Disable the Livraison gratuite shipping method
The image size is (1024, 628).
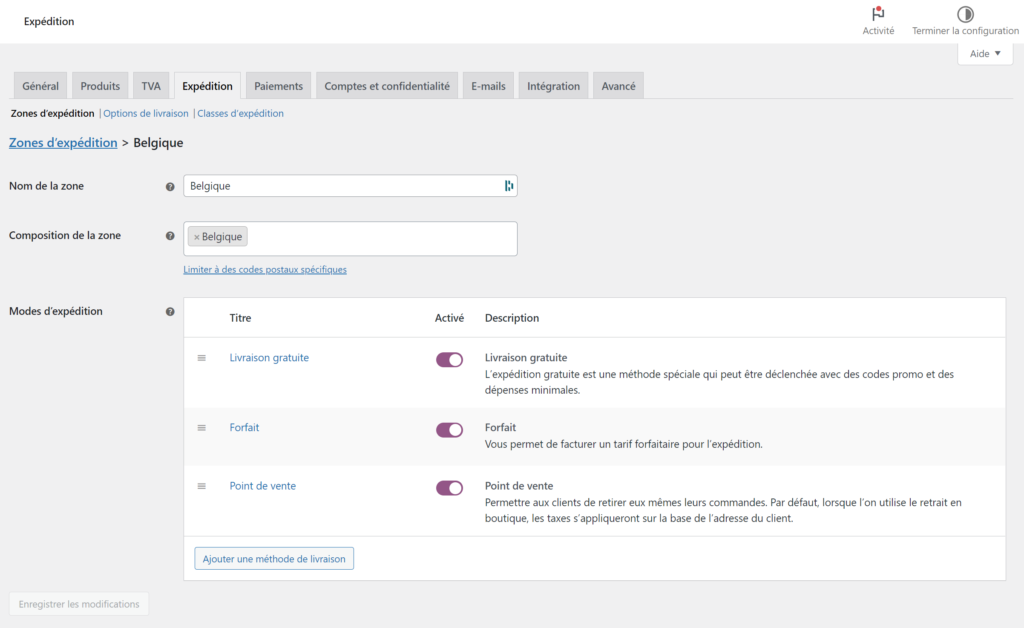pyautogui.click(x=449, y=360)
